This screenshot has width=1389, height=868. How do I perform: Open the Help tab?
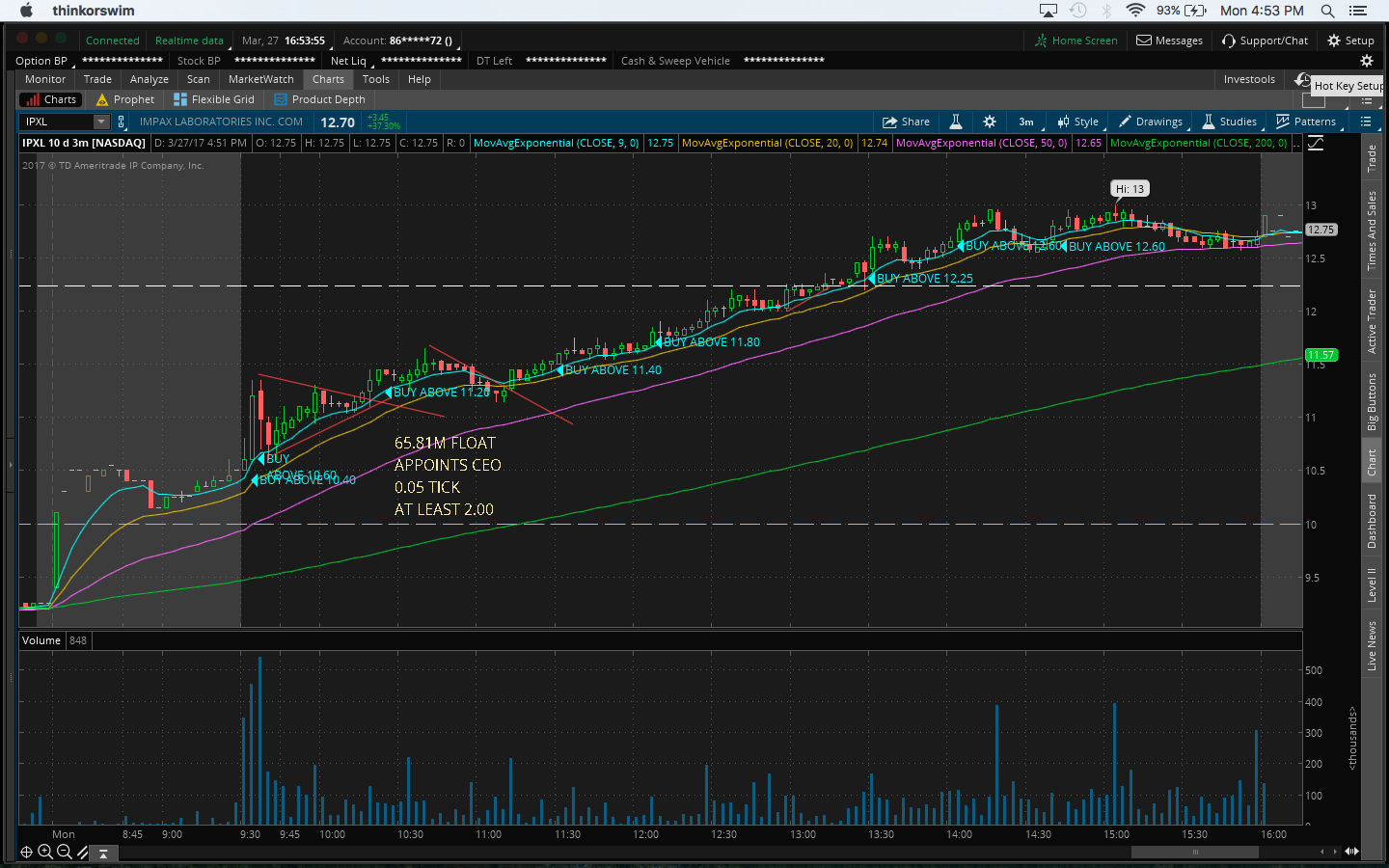[x=420, y=79]
